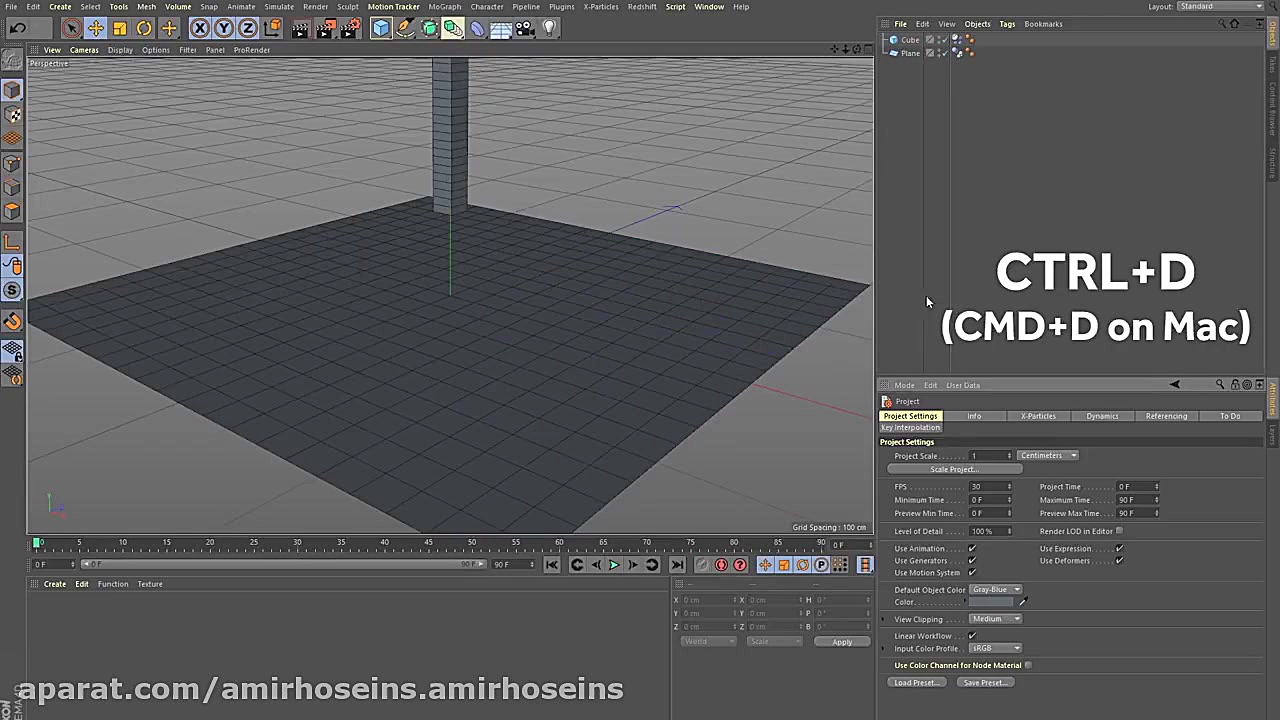Viewport: 1280px width, 720px height.
Task: Select the Rotate tool icon
Action: coord(143,27)
